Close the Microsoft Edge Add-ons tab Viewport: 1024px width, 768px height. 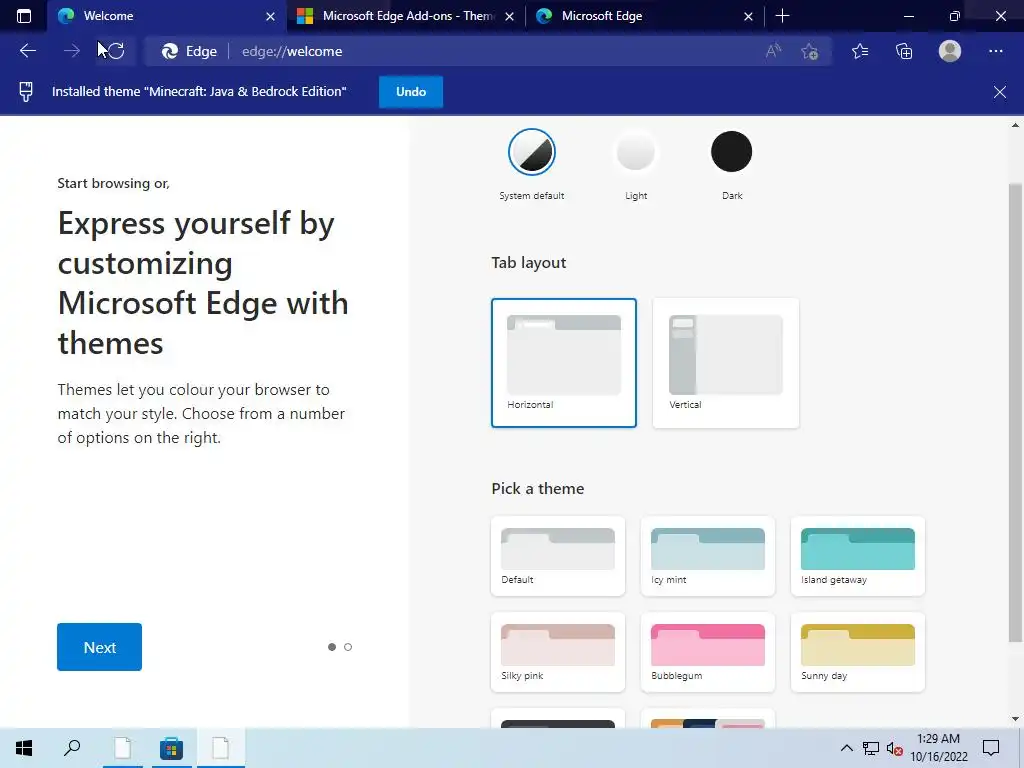509,16
